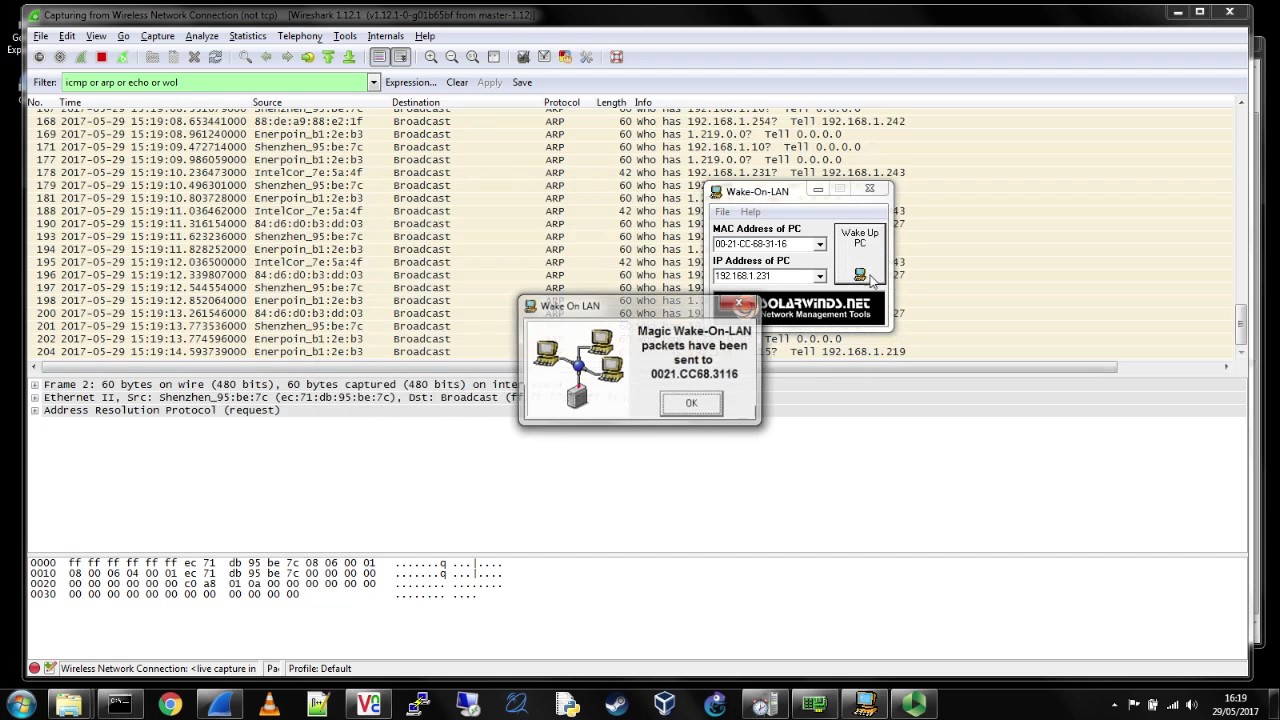
Task: Open the Analyze menu
Action: coord(202,36)
